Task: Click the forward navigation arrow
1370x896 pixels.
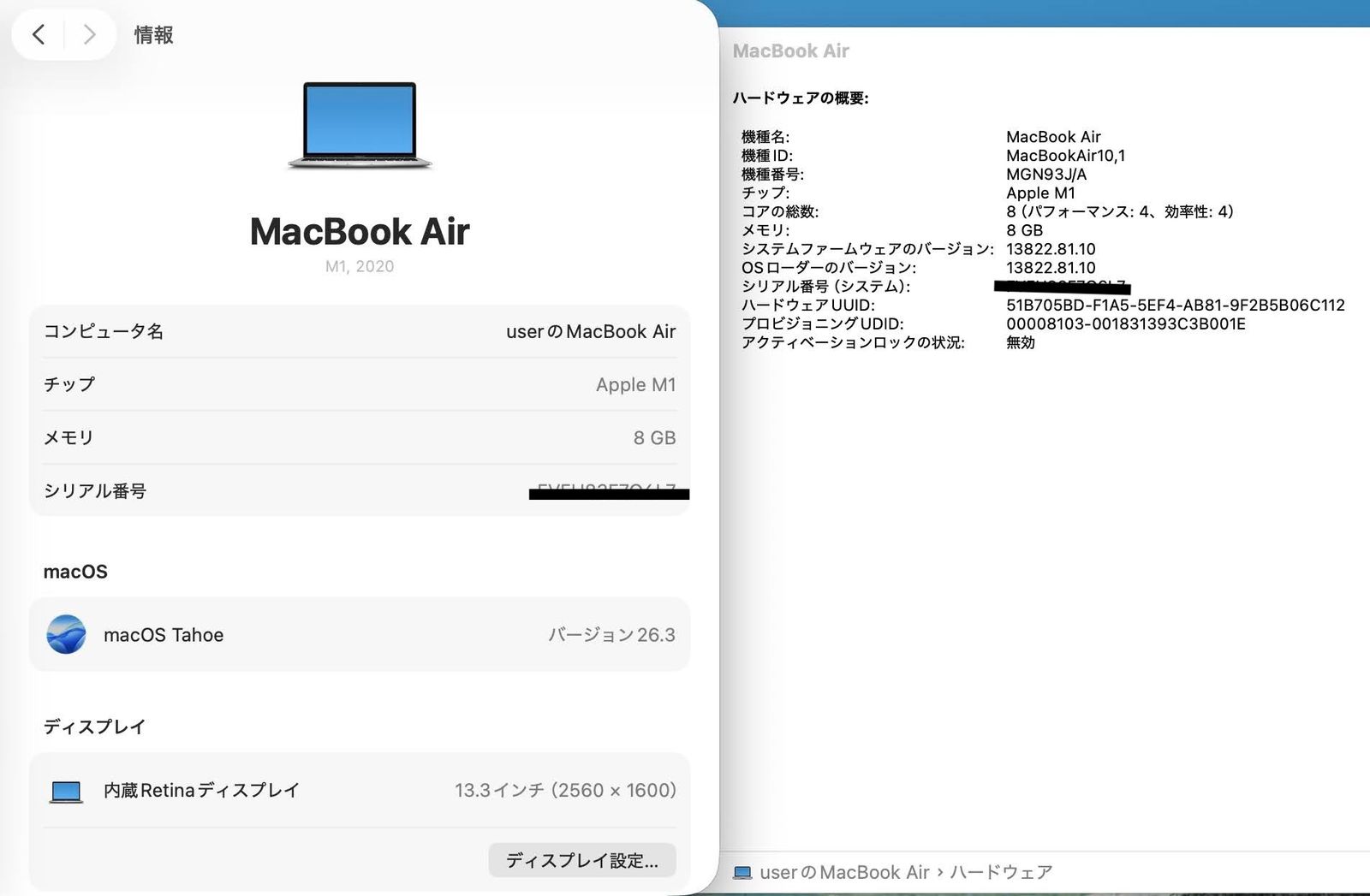Action: pos(89,34)
